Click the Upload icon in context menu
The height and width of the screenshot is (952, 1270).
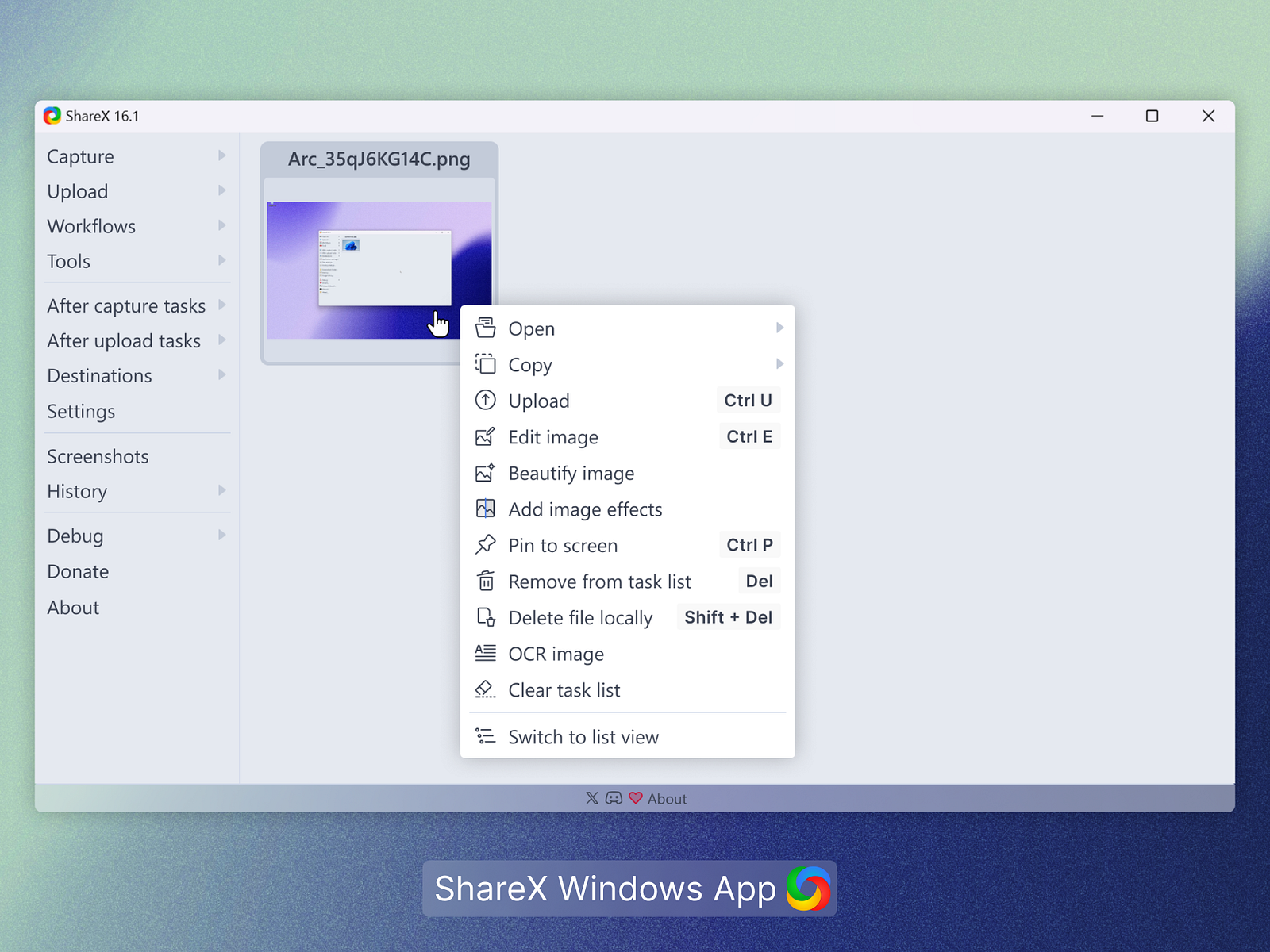pyautogui.click(x=485, y=401)
